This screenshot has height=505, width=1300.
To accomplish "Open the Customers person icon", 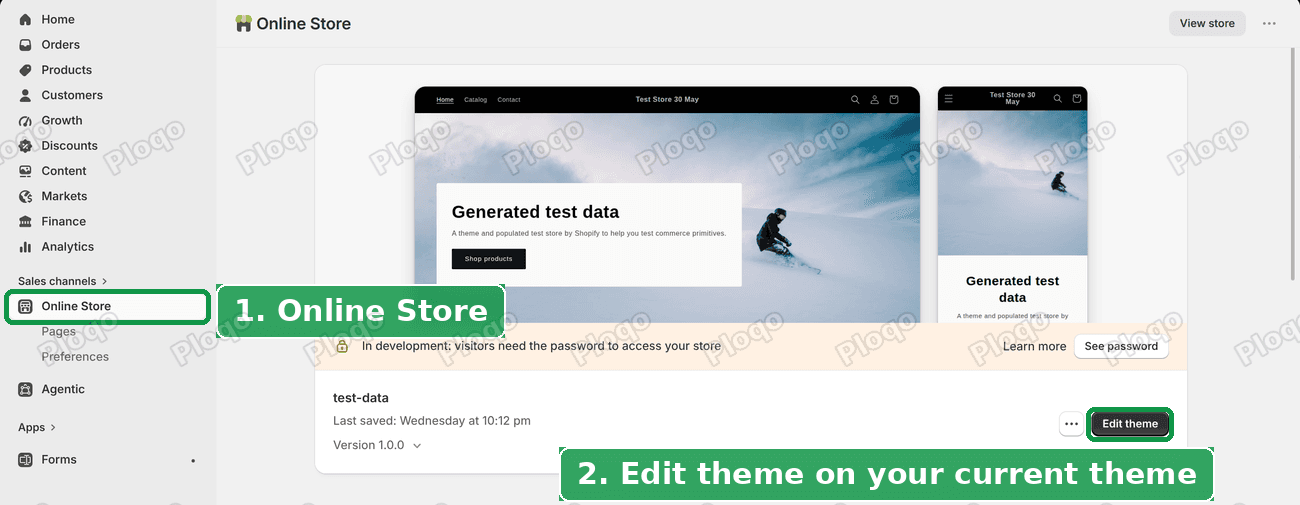I will (x=25, y=95).
